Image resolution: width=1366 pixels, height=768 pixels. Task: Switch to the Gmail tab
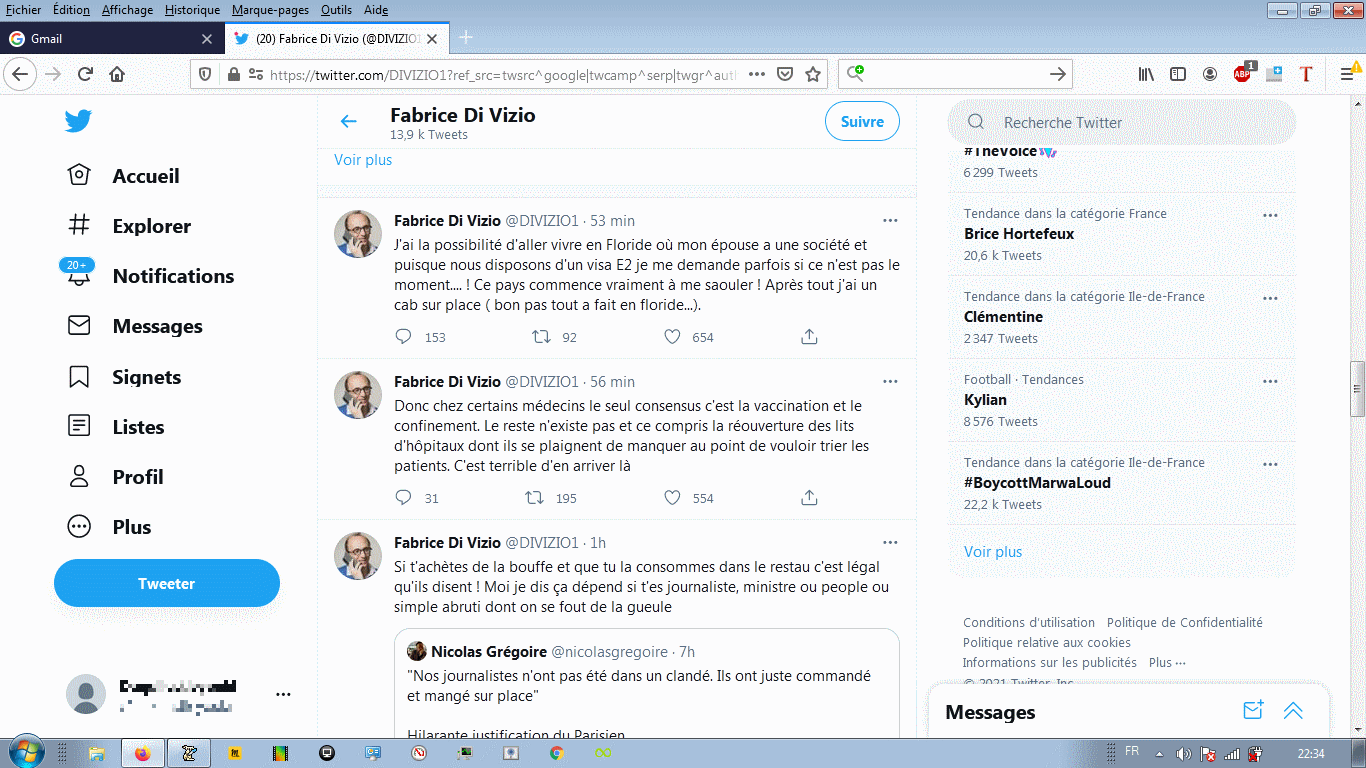tap(111, 39)
